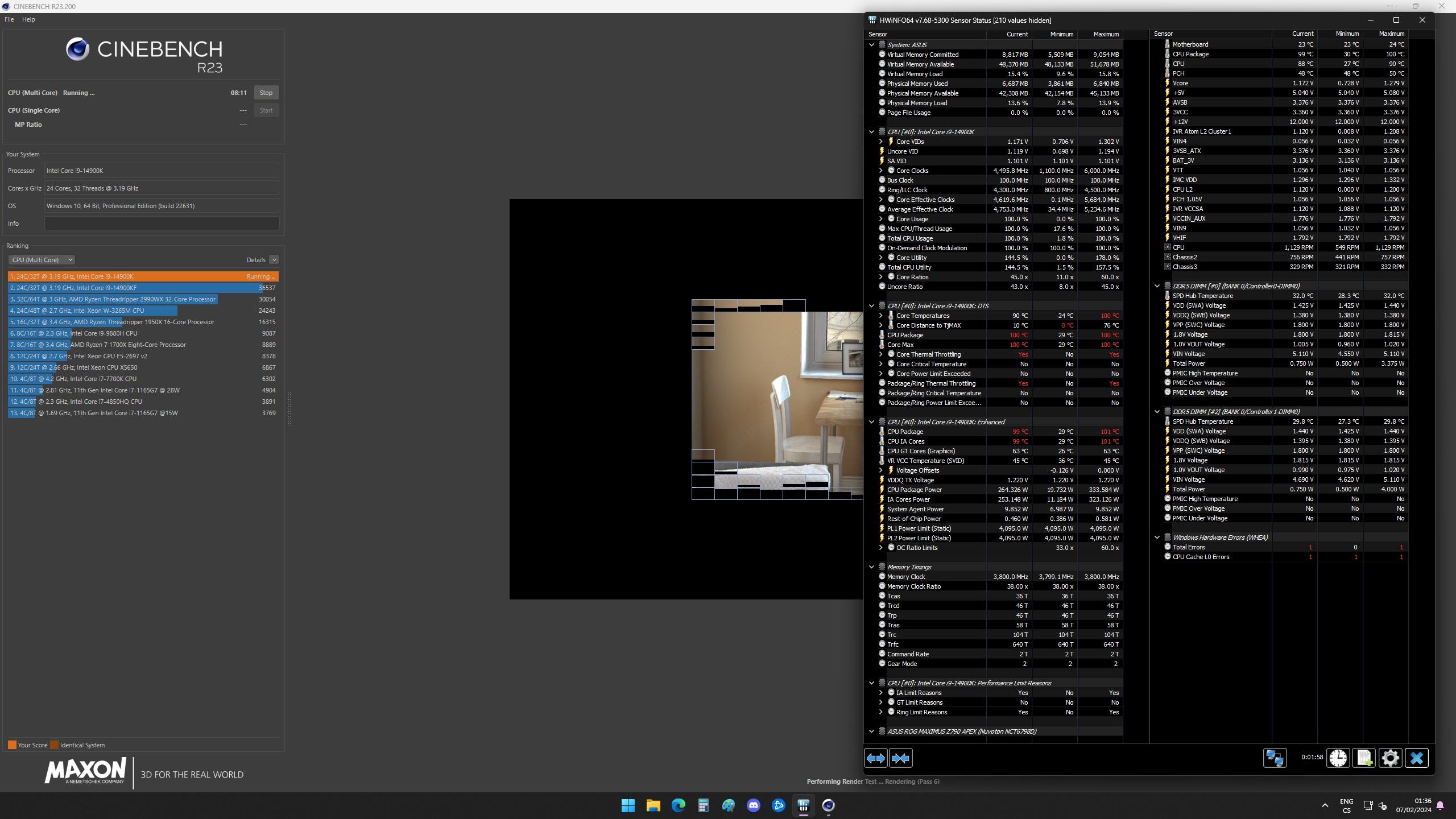Expand Core VIDs sensor group
The width and height of the screenshot is (1456, 819).
coord(881,142)
